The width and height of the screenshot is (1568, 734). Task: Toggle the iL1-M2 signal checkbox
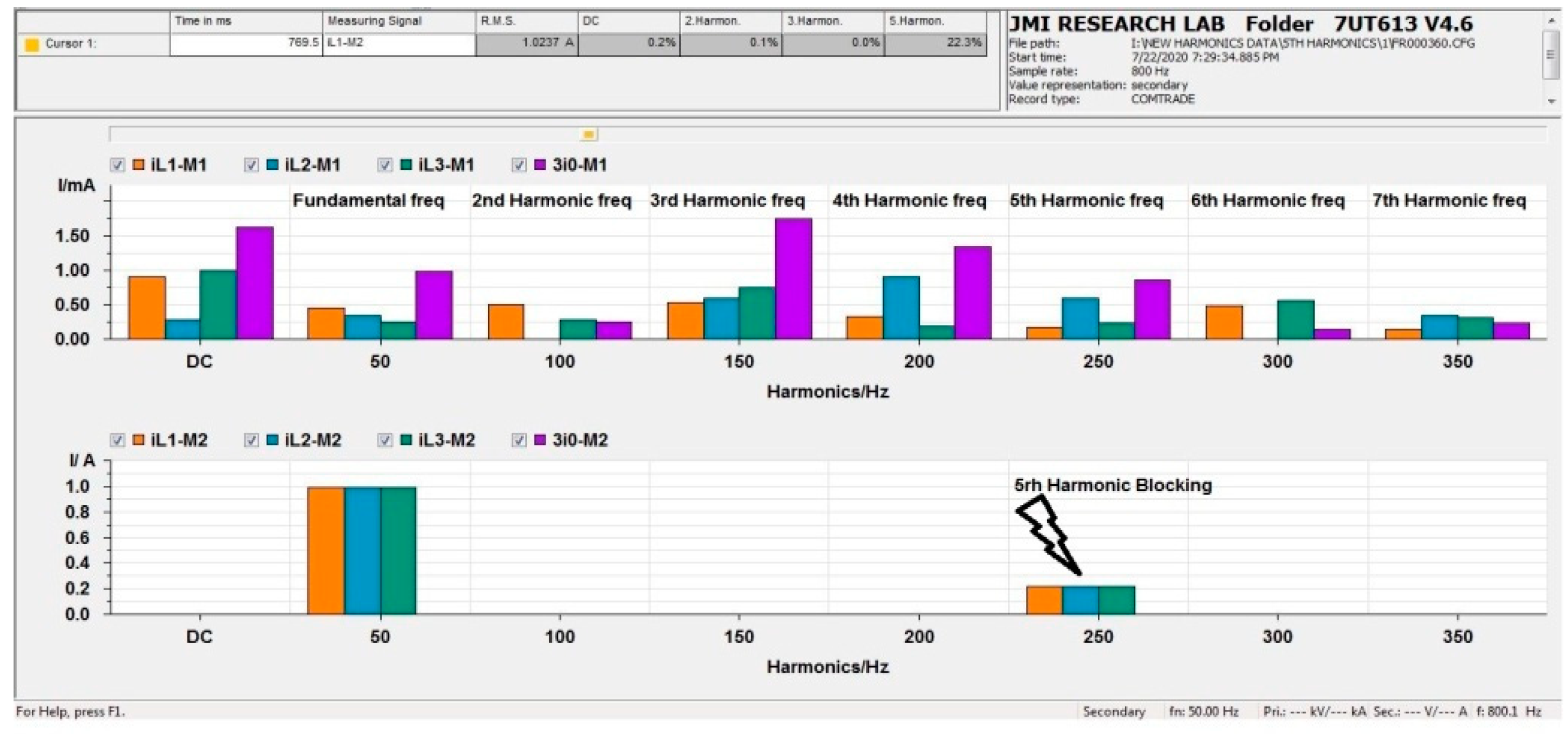coord(117,440)
